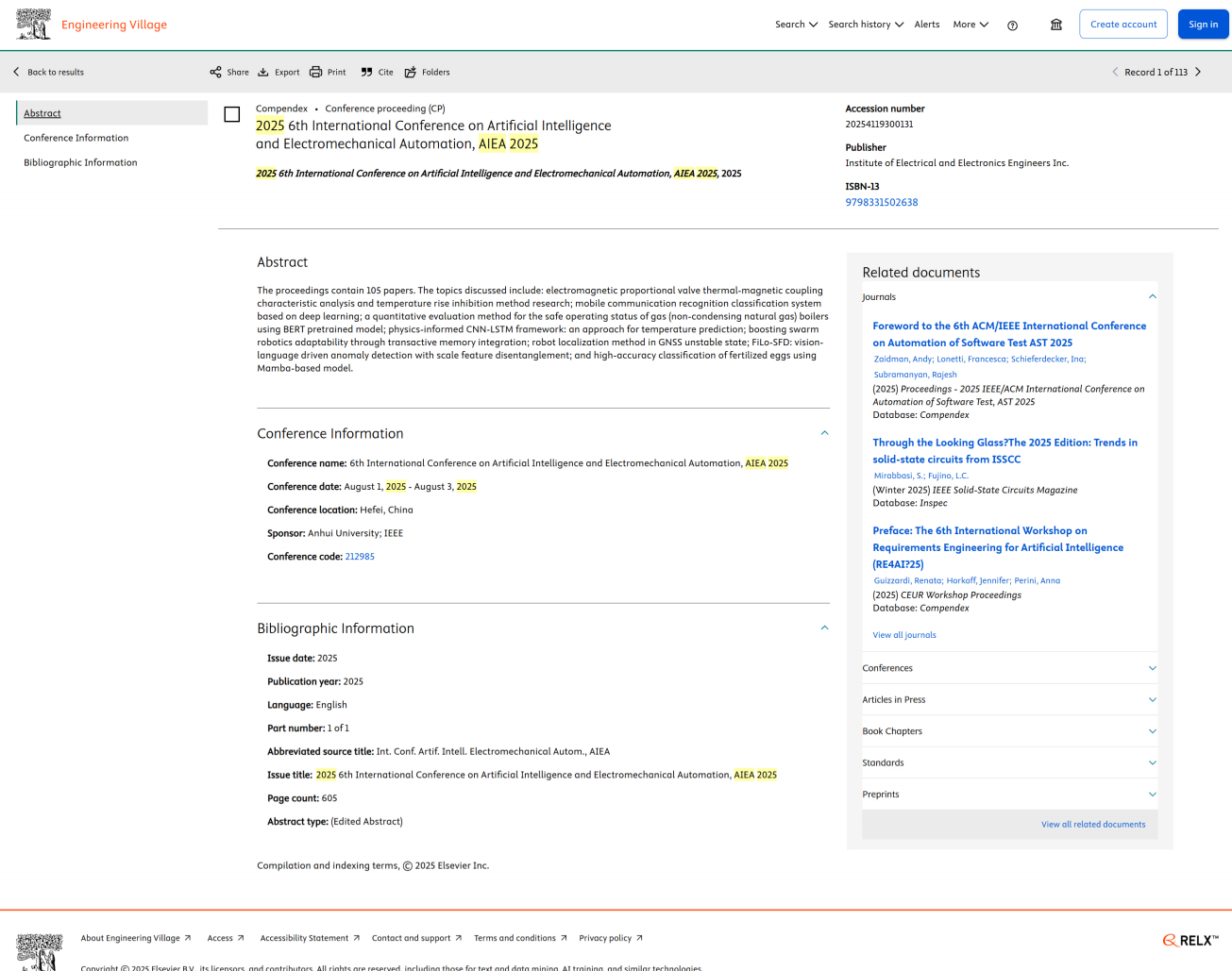Click the help question mark icon

click(1012, 25)
